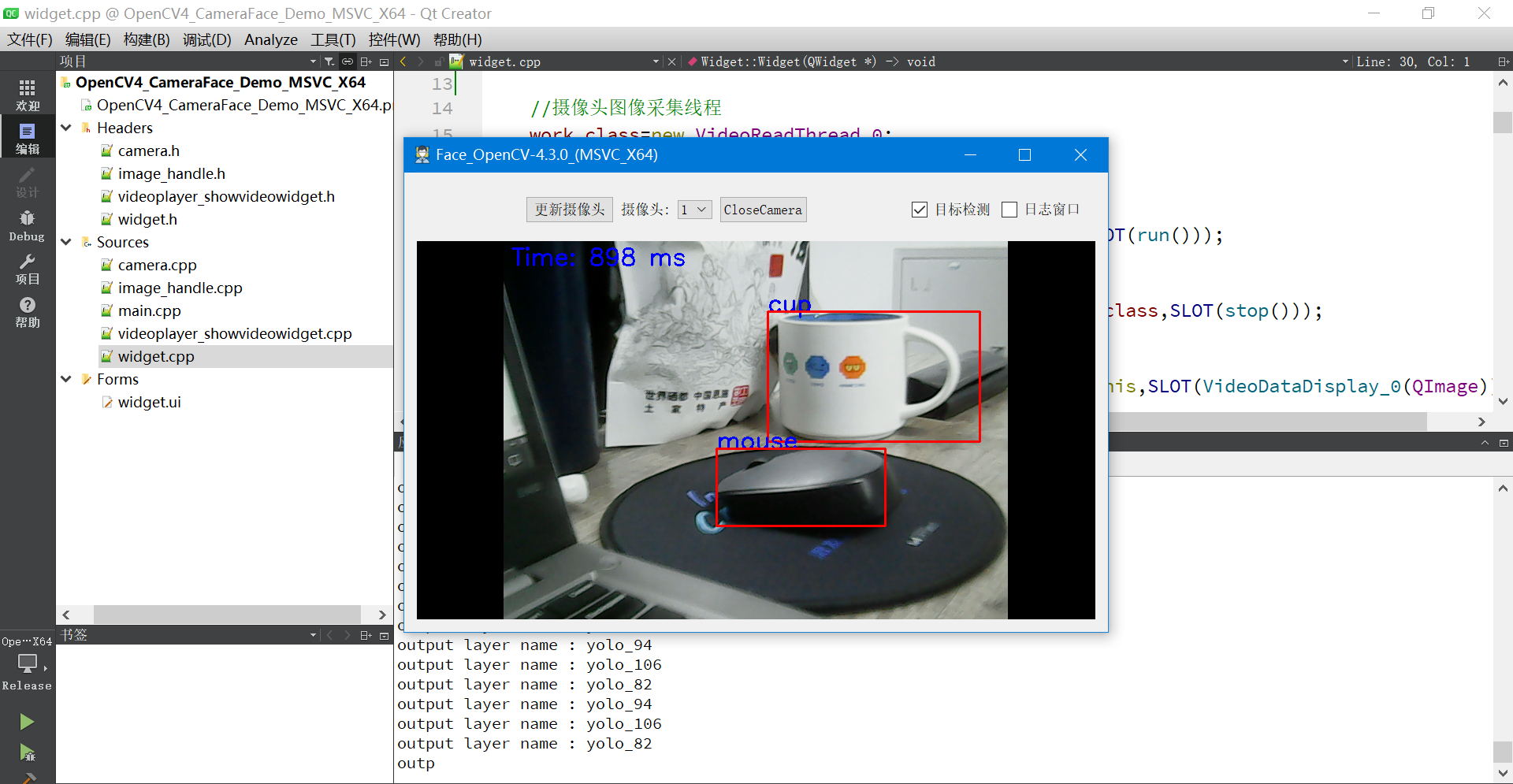Open the Welcome (欢迎) mode
Viewport: 1513px width, 784px height.
[27, 94]
